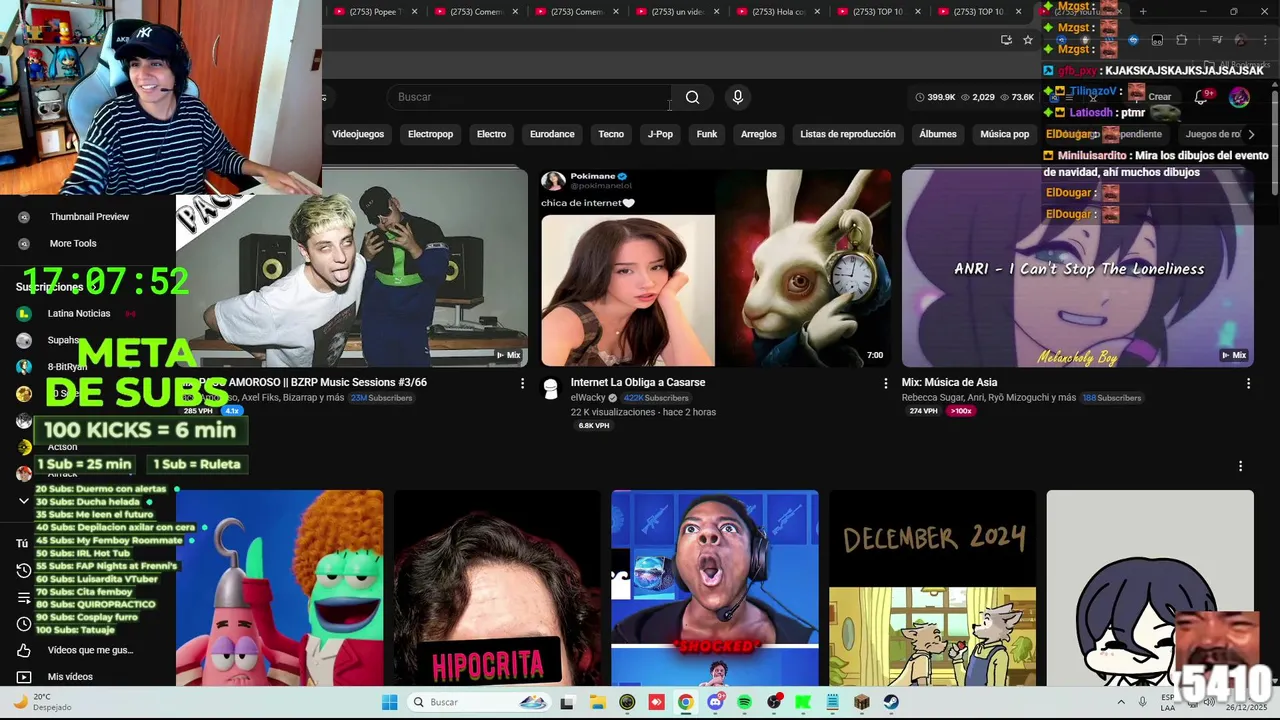
Task: Click the Task View taskbar icon
Action: (x=567, y=702)
